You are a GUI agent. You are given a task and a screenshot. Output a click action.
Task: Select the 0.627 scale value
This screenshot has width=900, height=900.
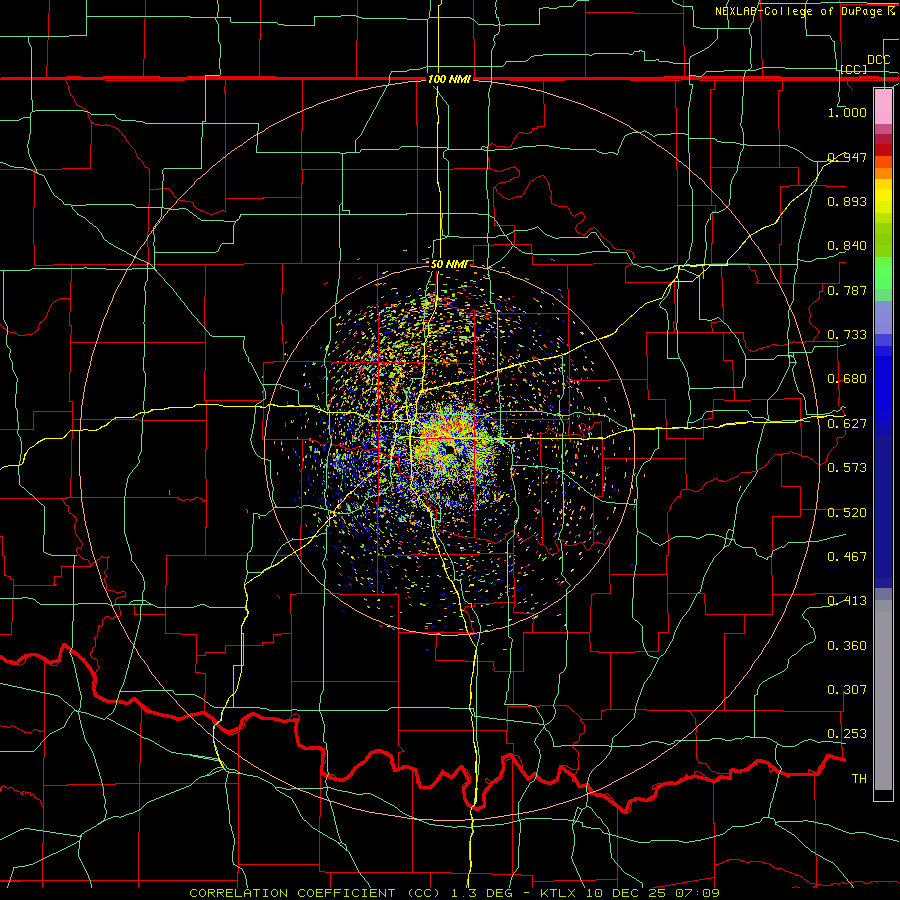847,424
